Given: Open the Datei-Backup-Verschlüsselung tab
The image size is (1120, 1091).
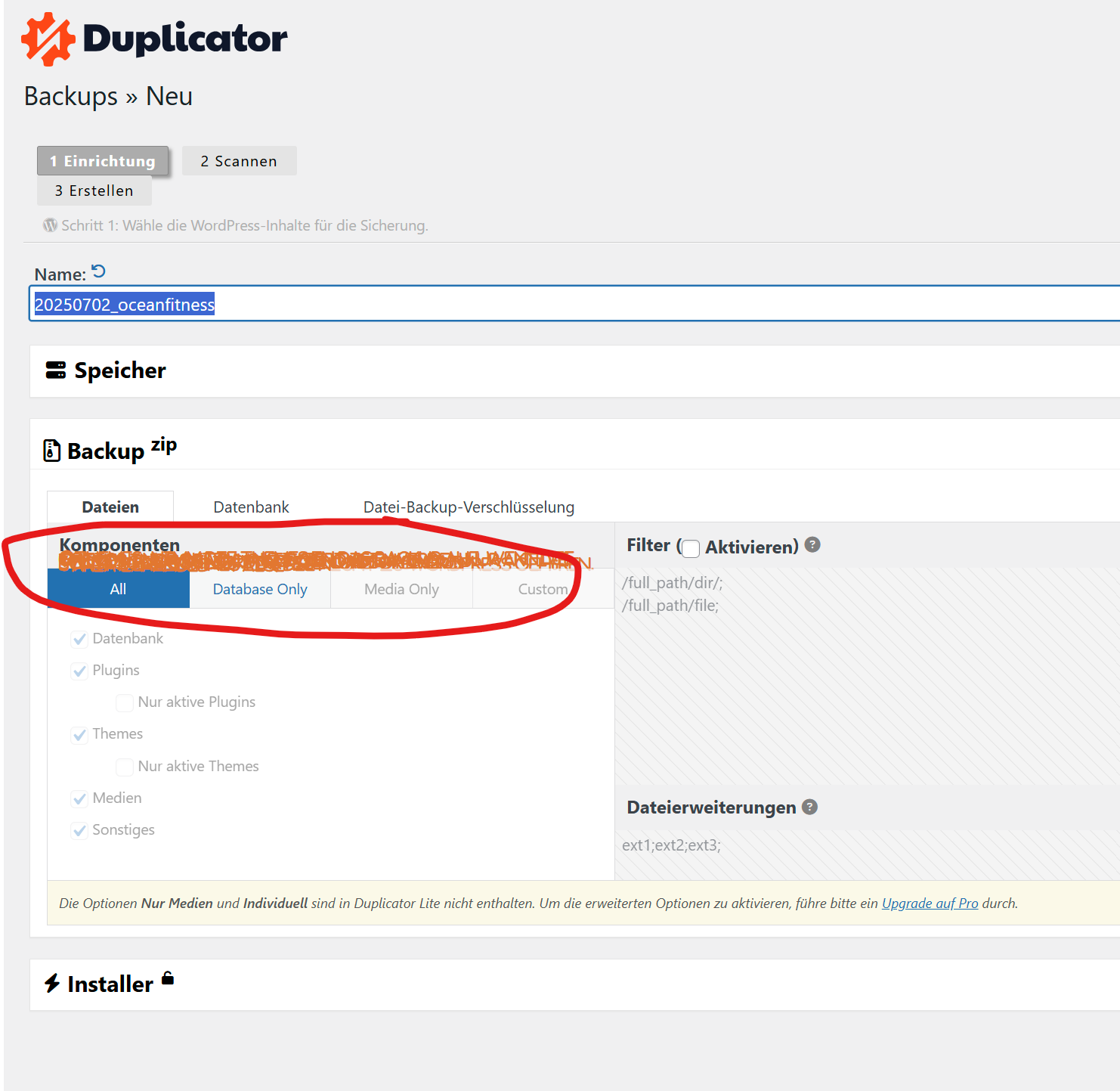Looking at the screenshot, I should (x=469, y=507).
